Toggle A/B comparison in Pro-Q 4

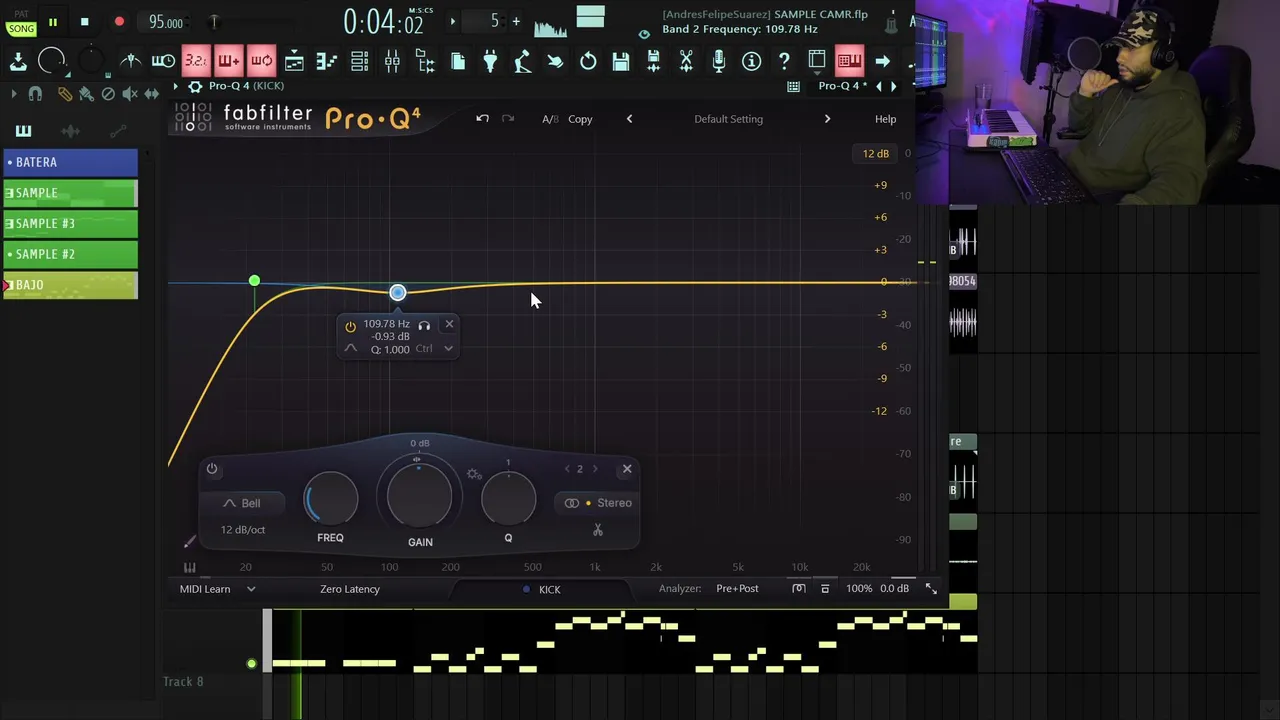[550, 119]
